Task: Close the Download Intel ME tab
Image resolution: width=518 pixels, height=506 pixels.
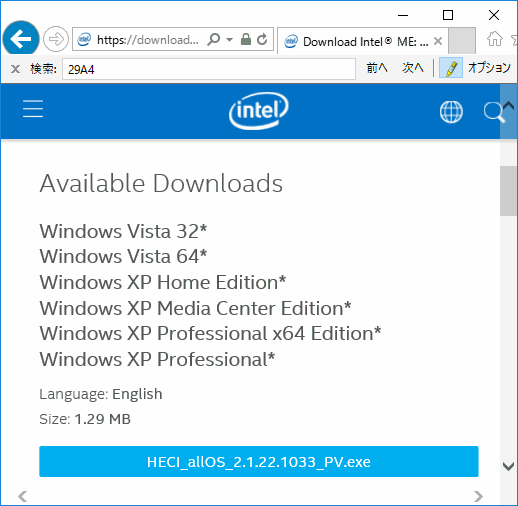Action: click(x=438, y=41)
